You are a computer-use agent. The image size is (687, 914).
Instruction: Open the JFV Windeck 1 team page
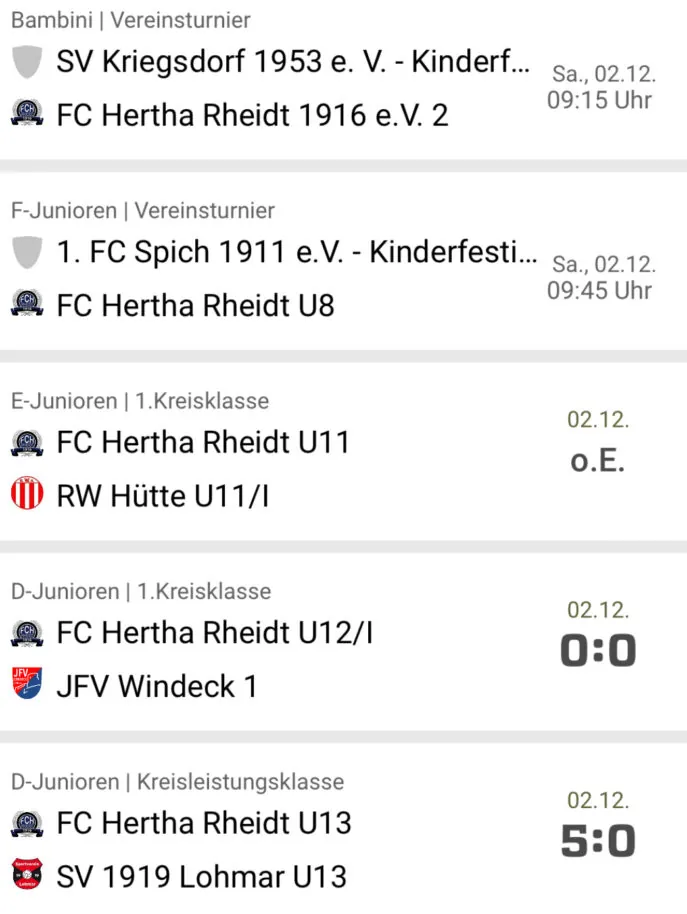tap(157, 686)
